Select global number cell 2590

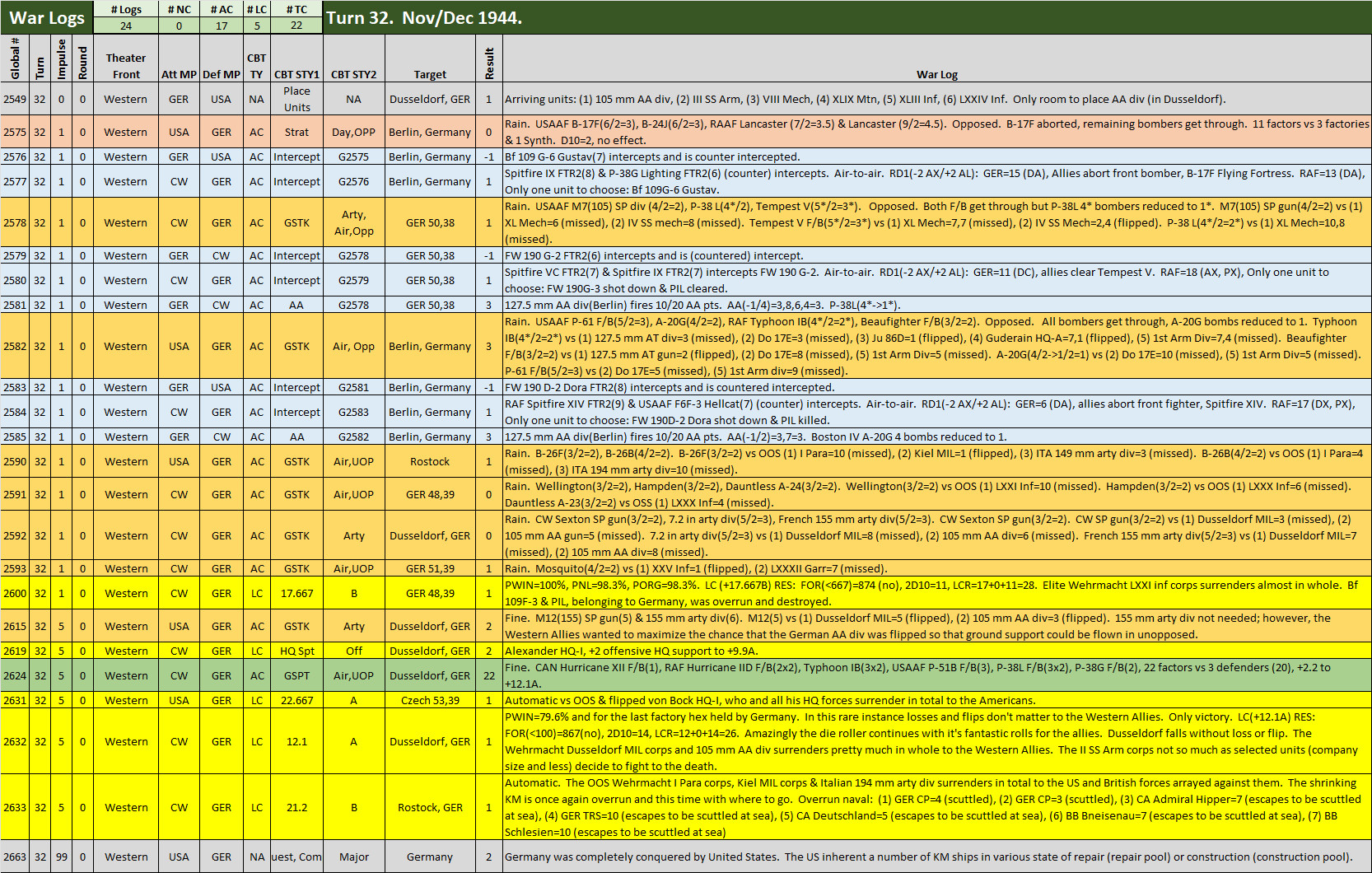coord(15,461)
